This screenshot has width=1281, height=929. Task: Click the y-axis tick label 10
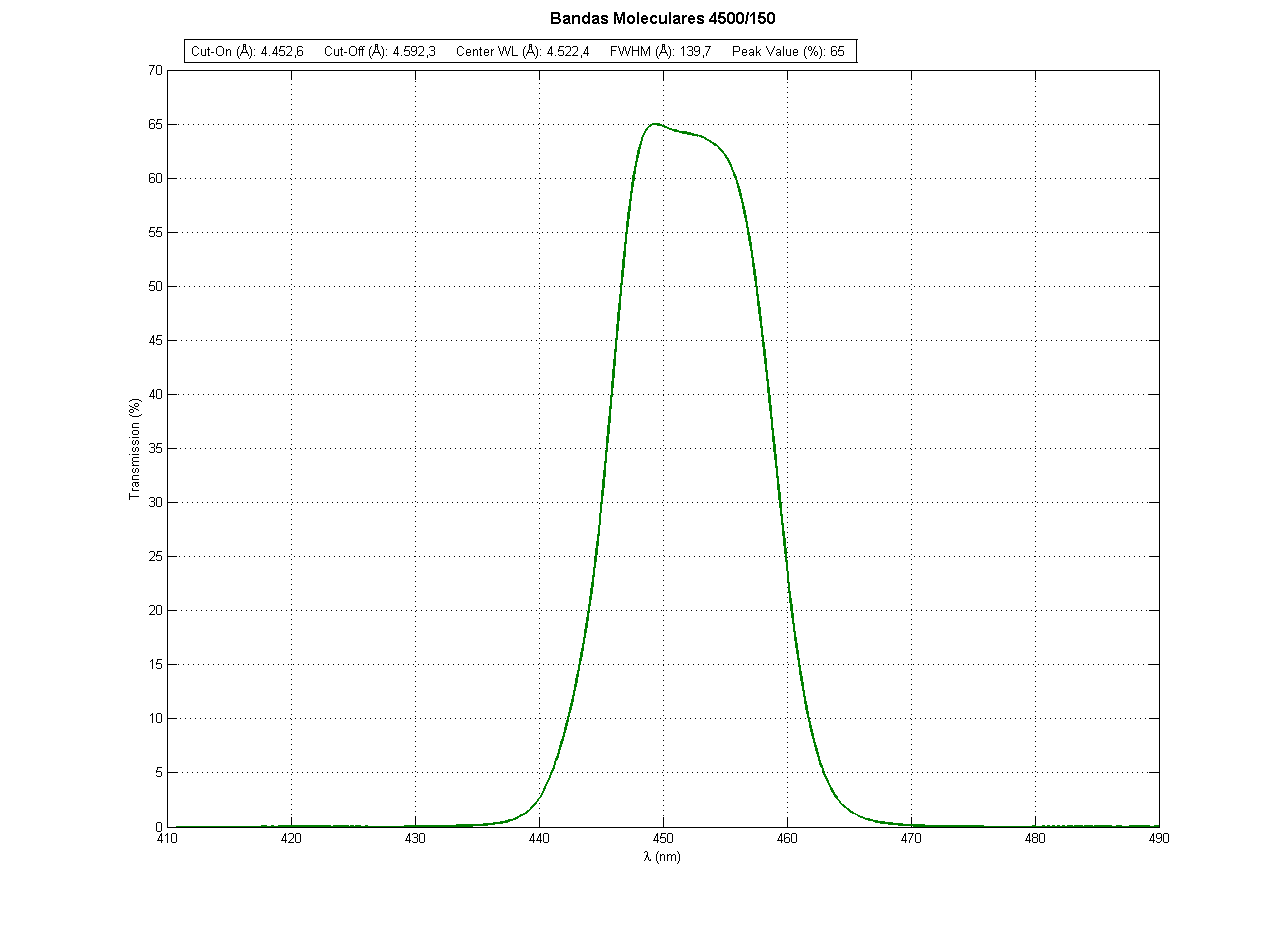(154, 719)
